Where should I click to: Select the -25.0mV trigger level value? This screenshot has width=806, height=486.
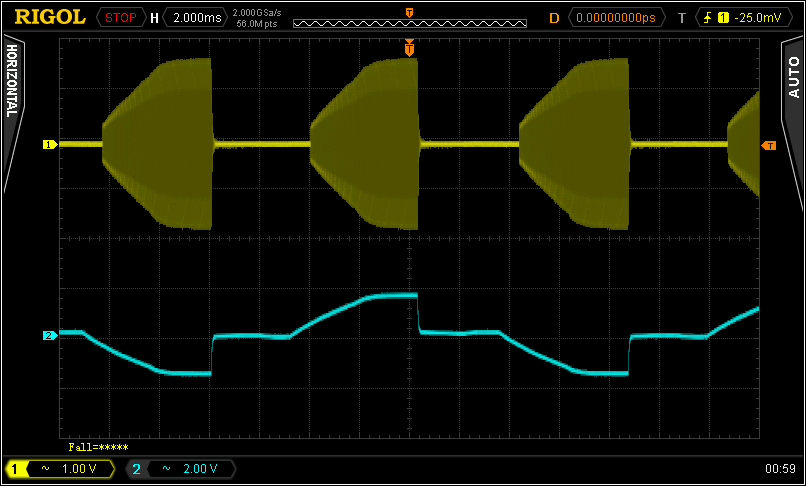pyautogui.click(x=758, y=18)
